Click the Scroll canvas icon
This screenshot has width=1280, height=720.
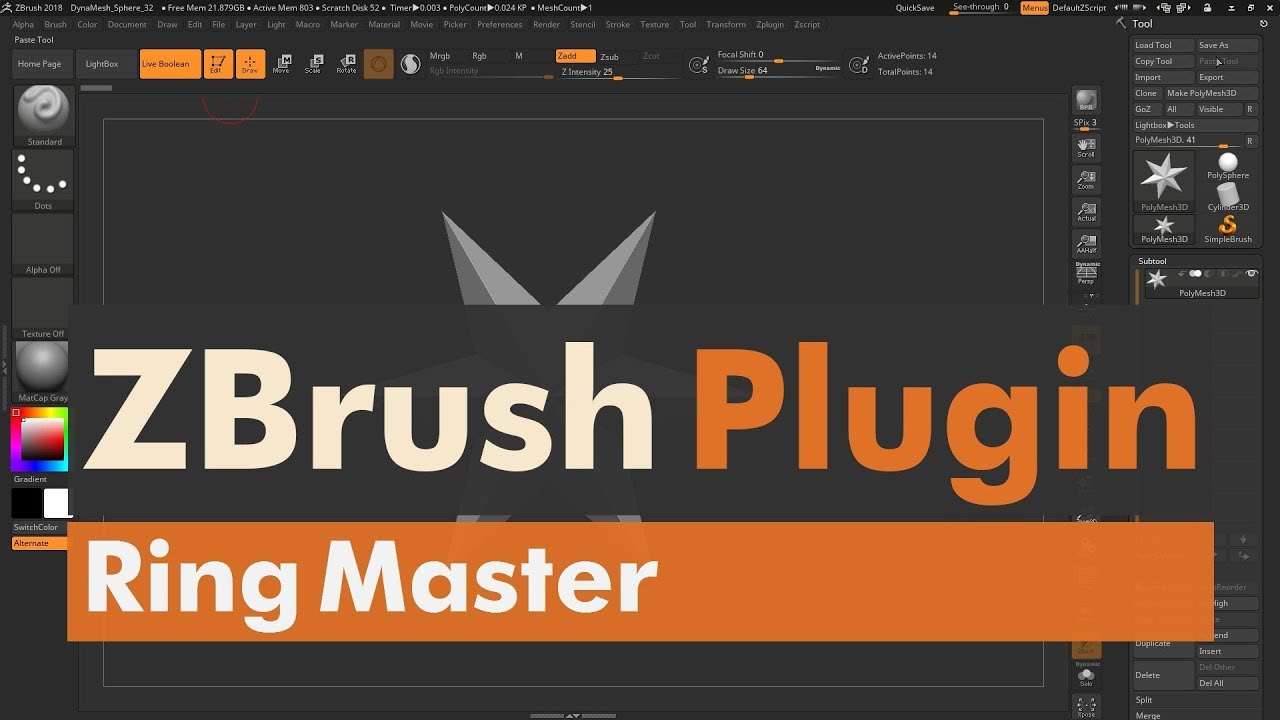1085,148
